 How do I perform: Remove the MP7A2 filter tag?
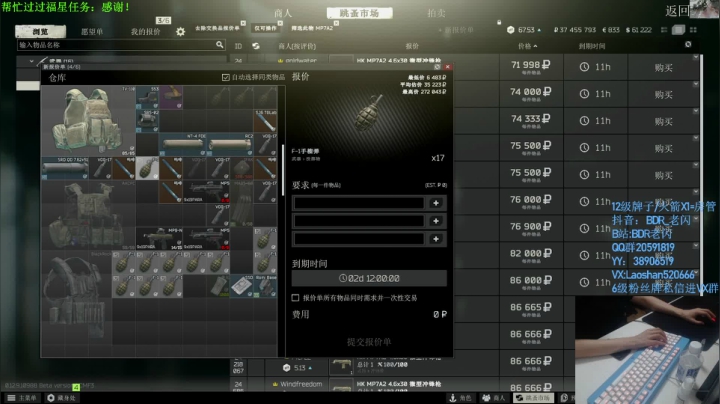pos(336,23)
